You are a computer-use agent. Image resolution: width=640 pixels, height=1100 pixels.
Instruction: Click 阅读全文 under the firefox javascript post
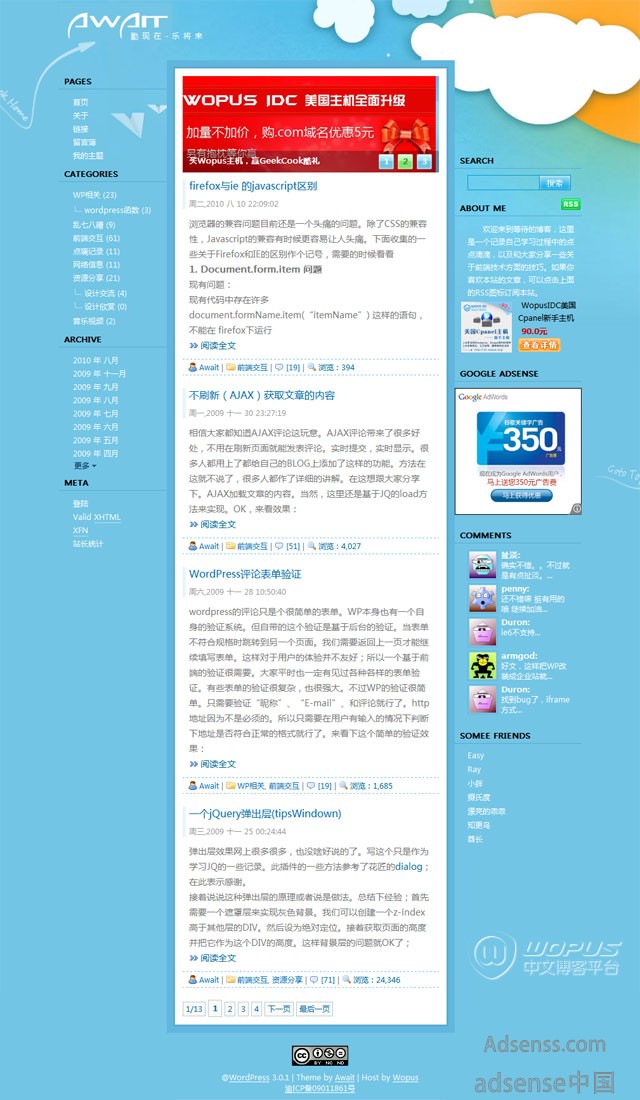213,346
